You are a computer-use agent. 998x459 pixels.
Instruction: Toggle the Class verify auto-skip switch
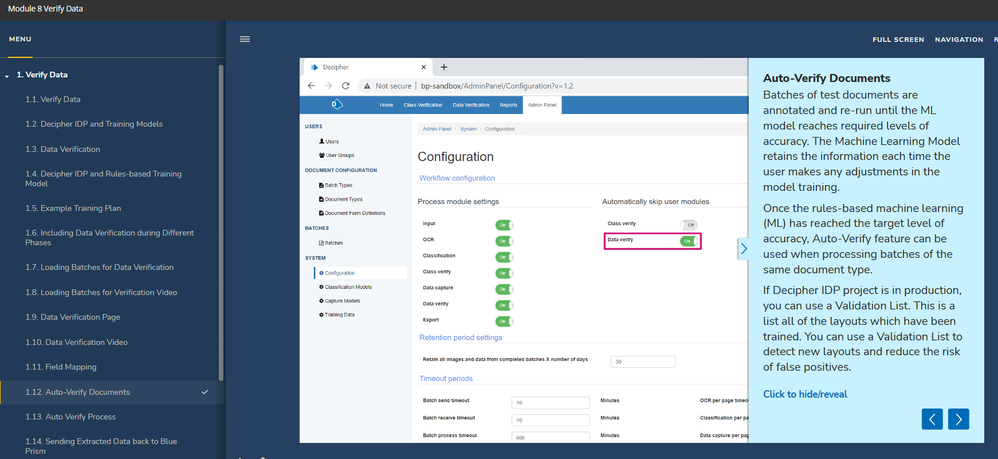(689, 225)
